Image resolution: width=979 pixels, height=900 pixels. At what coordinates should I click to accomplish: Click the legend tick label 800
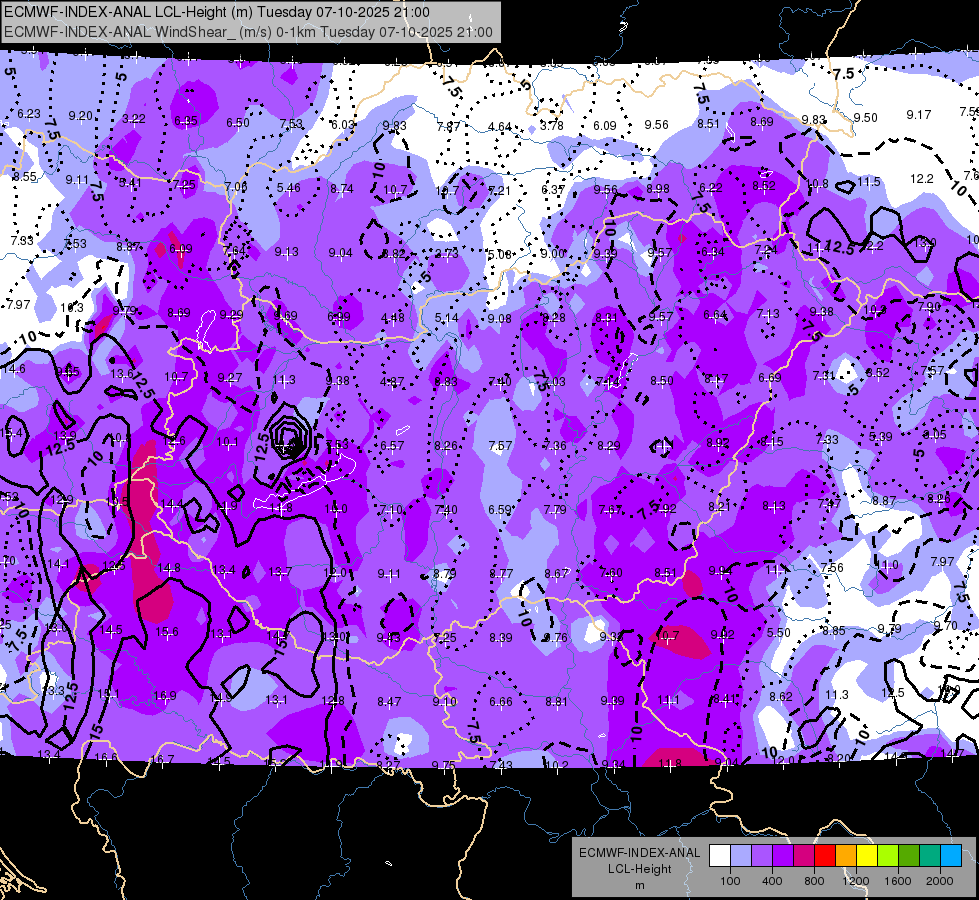coord(814,881)
